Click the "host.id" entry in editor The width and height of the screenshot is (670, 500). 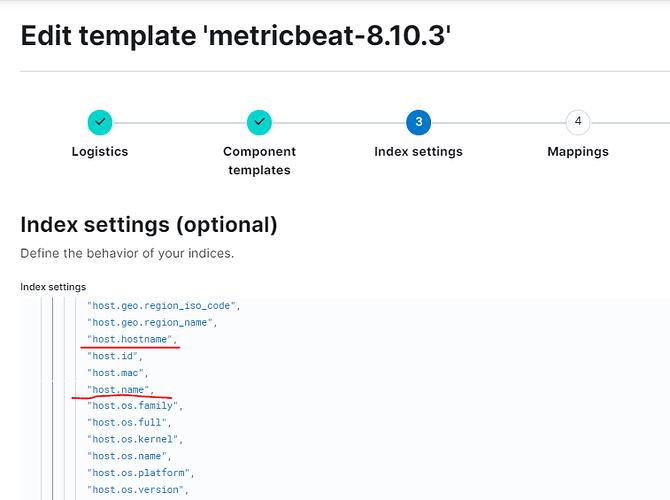pos(116,356)
